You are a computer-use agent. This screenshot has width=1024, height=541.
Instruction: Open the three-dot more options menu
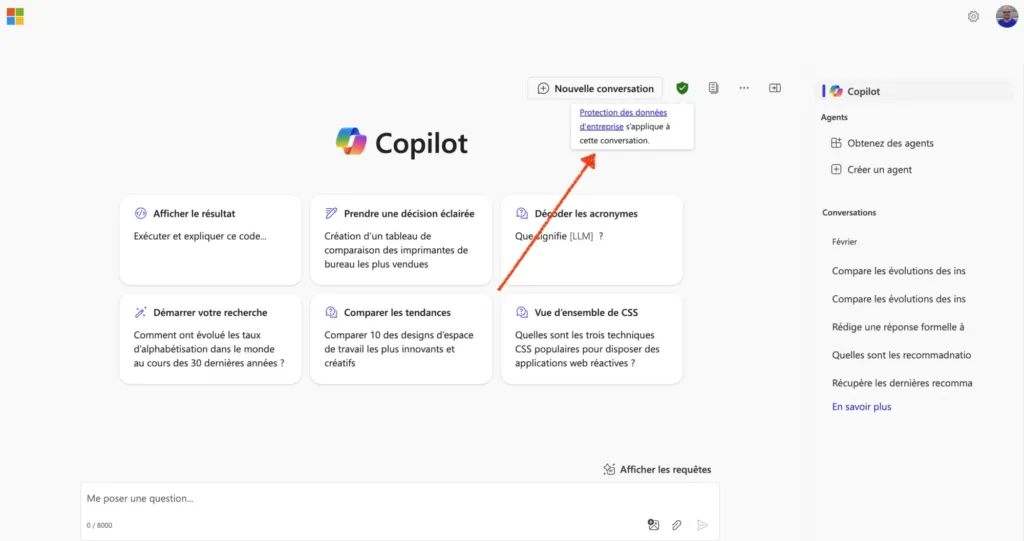pos(744,88)
